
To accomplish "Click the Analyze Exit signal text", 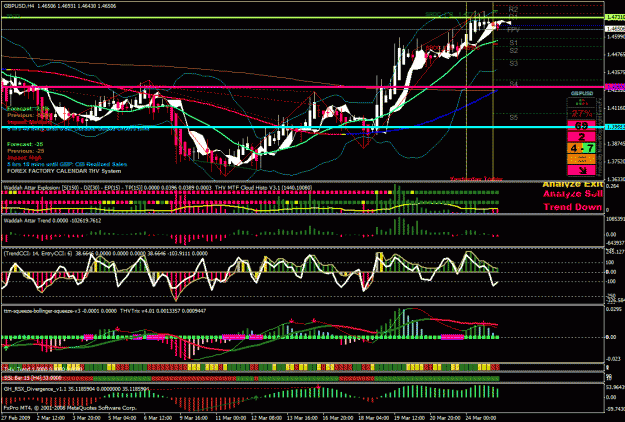I will 572,184.
